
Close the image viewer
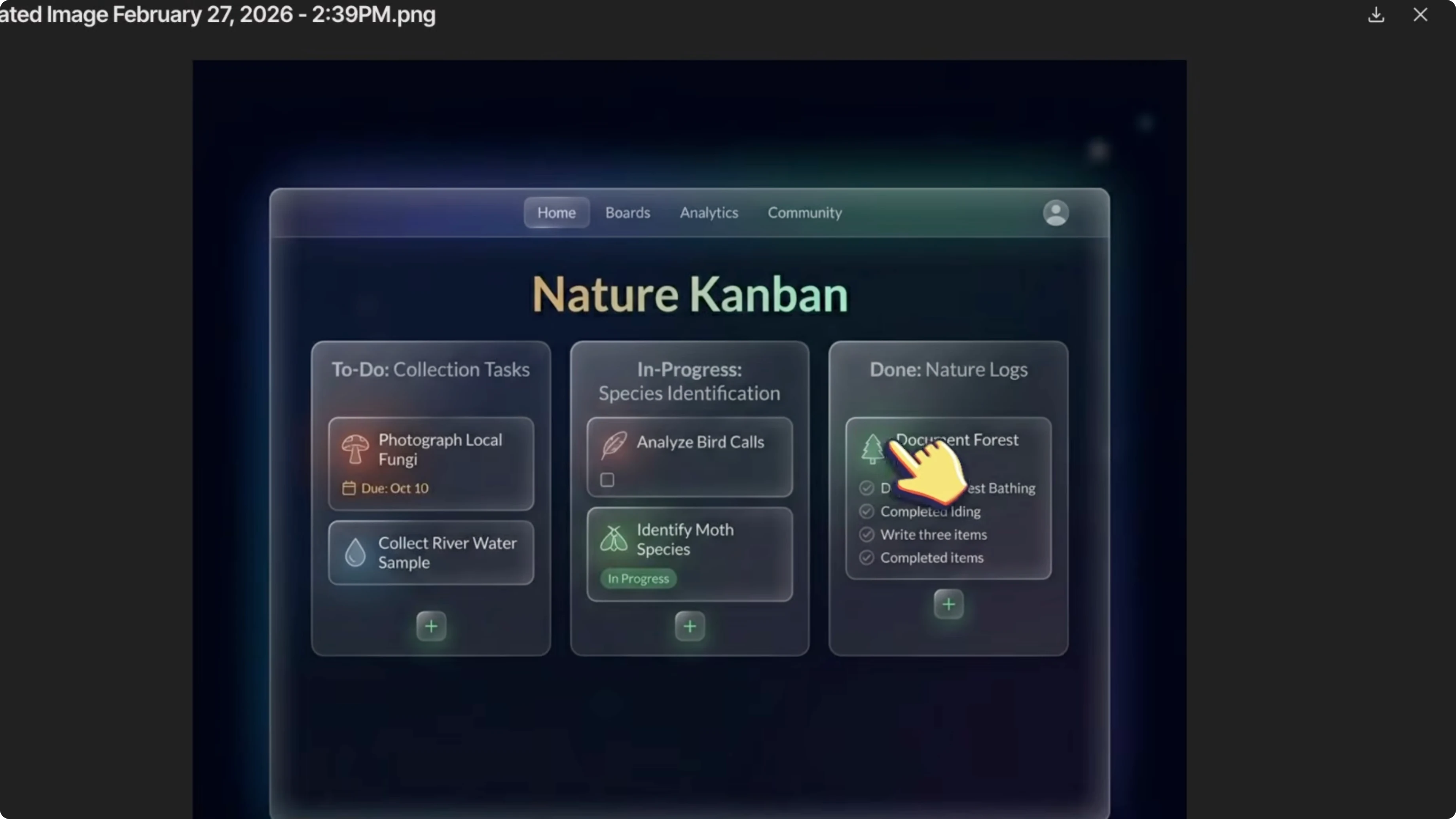click(x=1420, y=15)
